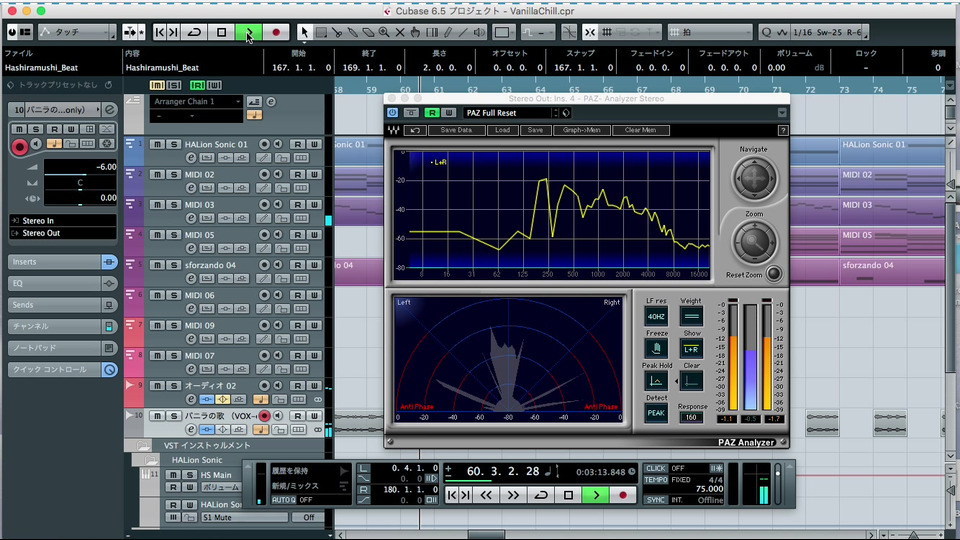The width and height of the screenshot is (960, 540).
Task: Click Rewind in bottom transport panel
Action: (x=486, y=495)
